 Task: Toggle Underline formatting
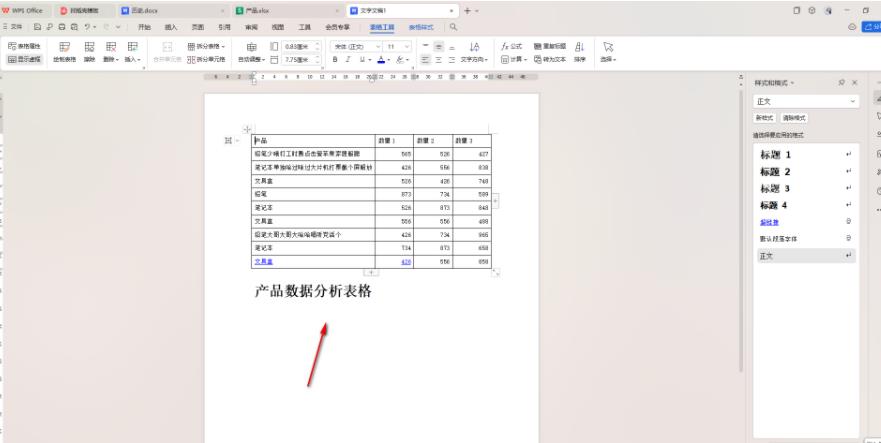coord(362,60)
